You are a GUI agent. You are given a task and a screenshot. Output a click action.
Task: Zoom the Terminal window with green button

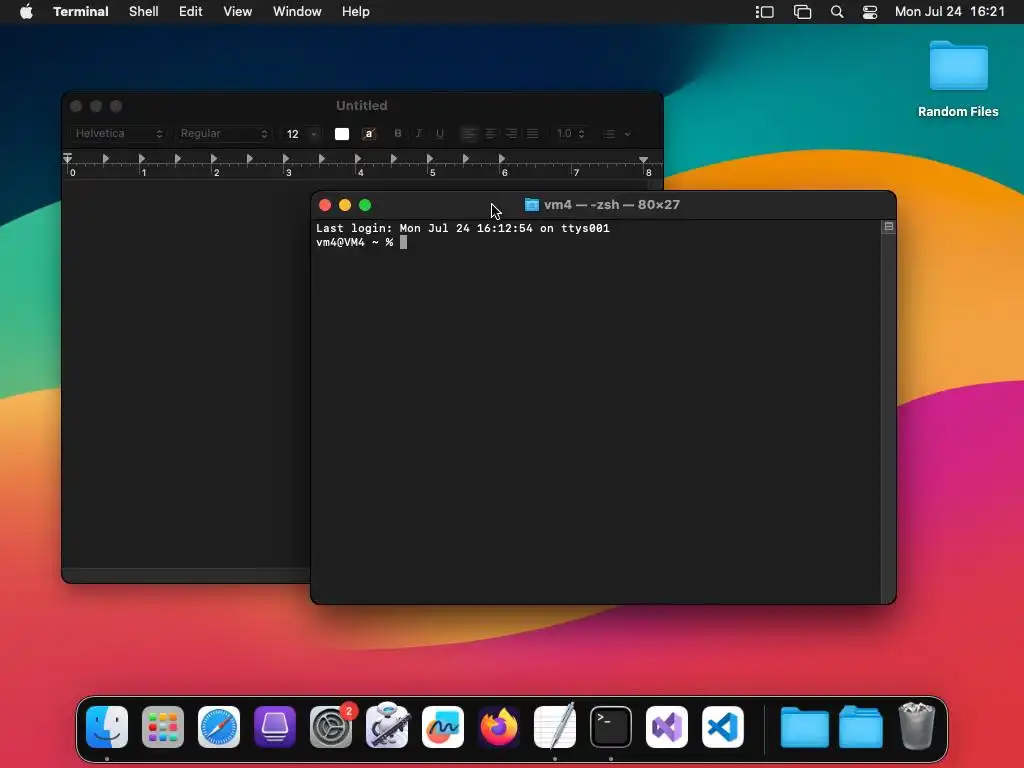click(365, 205)
